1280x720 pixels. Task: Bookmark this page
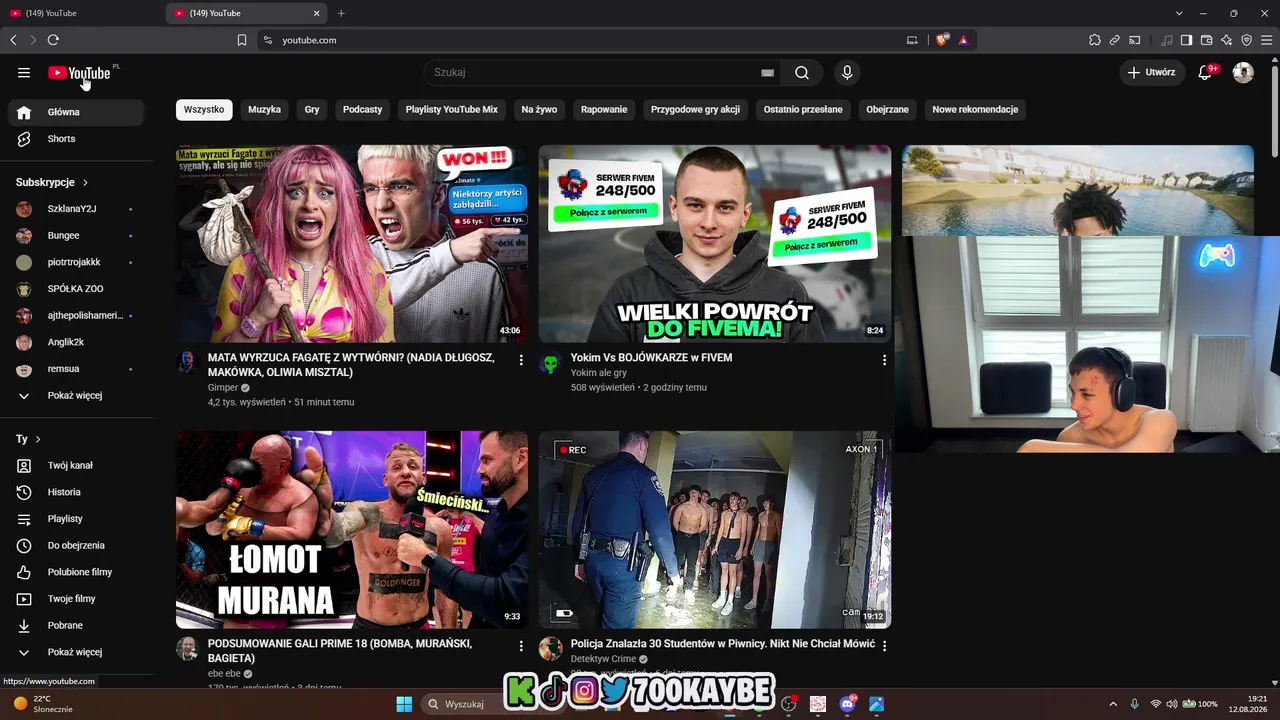coord(242,40)
